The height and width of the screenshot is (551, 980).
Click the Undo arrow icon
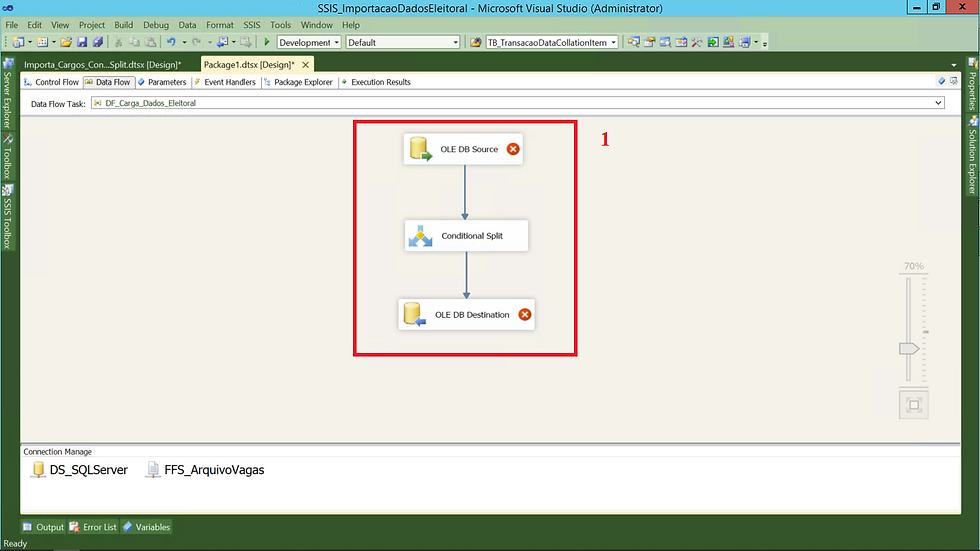coord(171,42)
